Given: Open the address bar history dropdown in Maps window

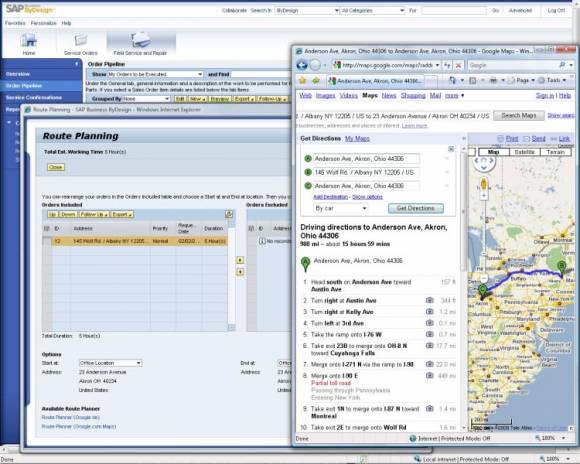Looking at the screenshot, I should (x=437, y=65).
